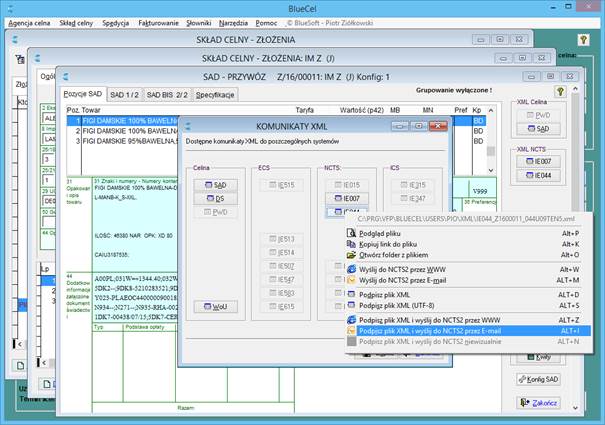Choose Podpisz plik XML (UTF-8)
The width and height of the screenshot is (605, 425).
(468, 306)
